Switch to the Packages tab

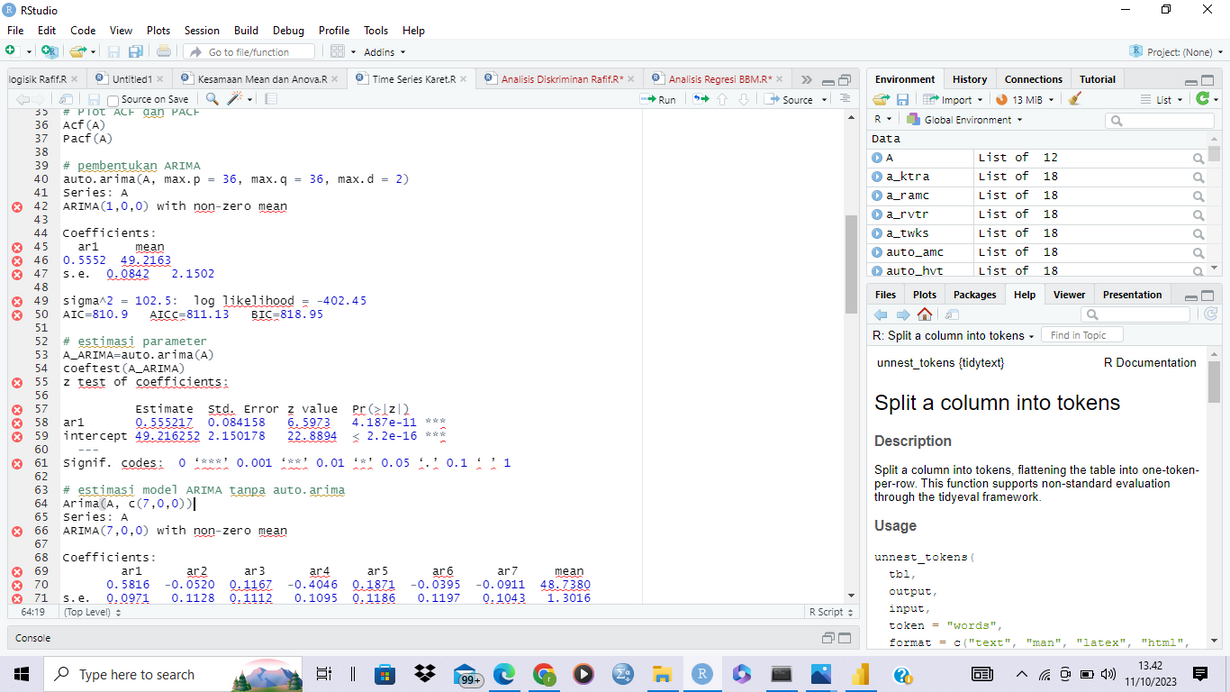click(x=974, y=295)
